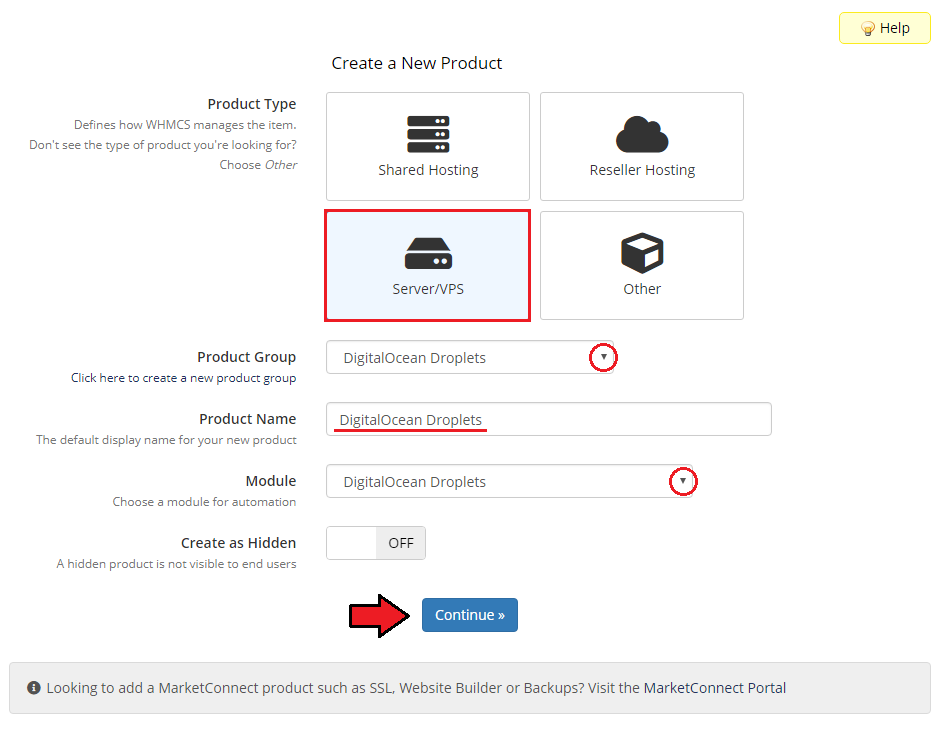Click into the Product Name input field
The image size is (938, 729).
(549, 419)
